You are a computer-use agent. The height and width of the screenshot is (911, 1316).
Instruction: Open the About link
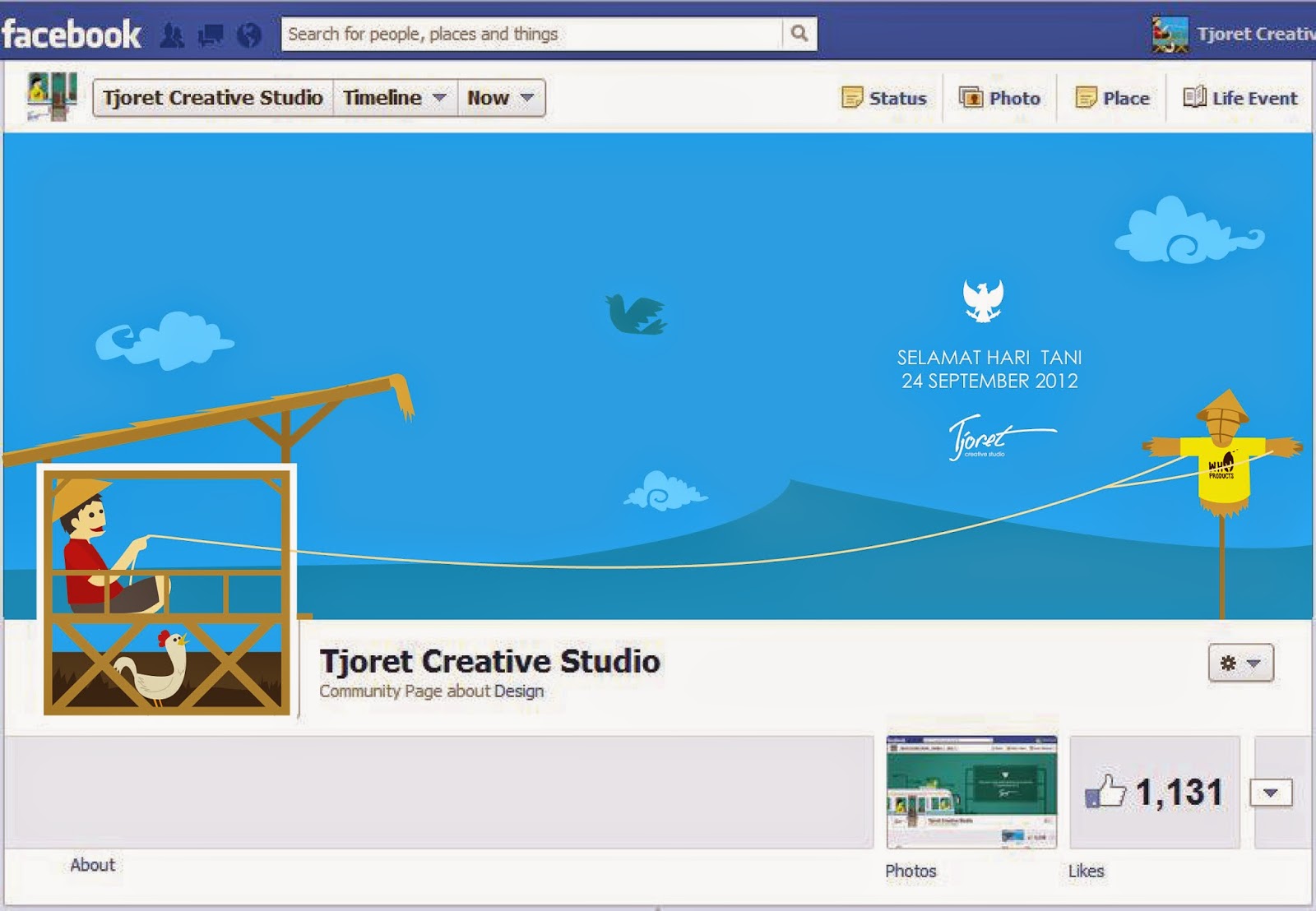93,865
